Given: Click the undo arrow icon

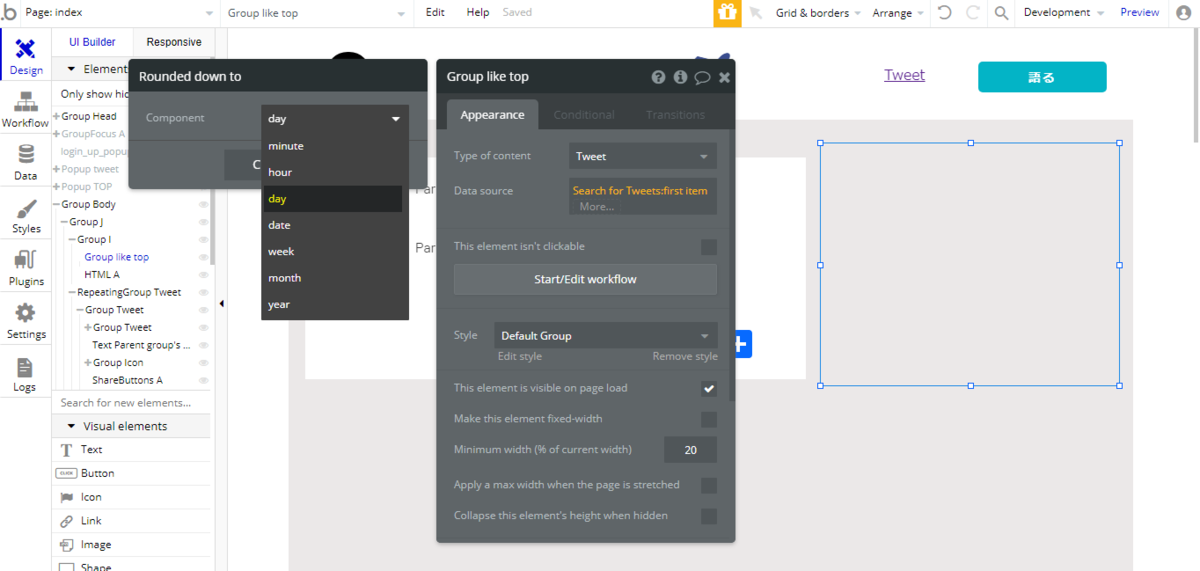Looking at the screenshot, I should (945, 13).
